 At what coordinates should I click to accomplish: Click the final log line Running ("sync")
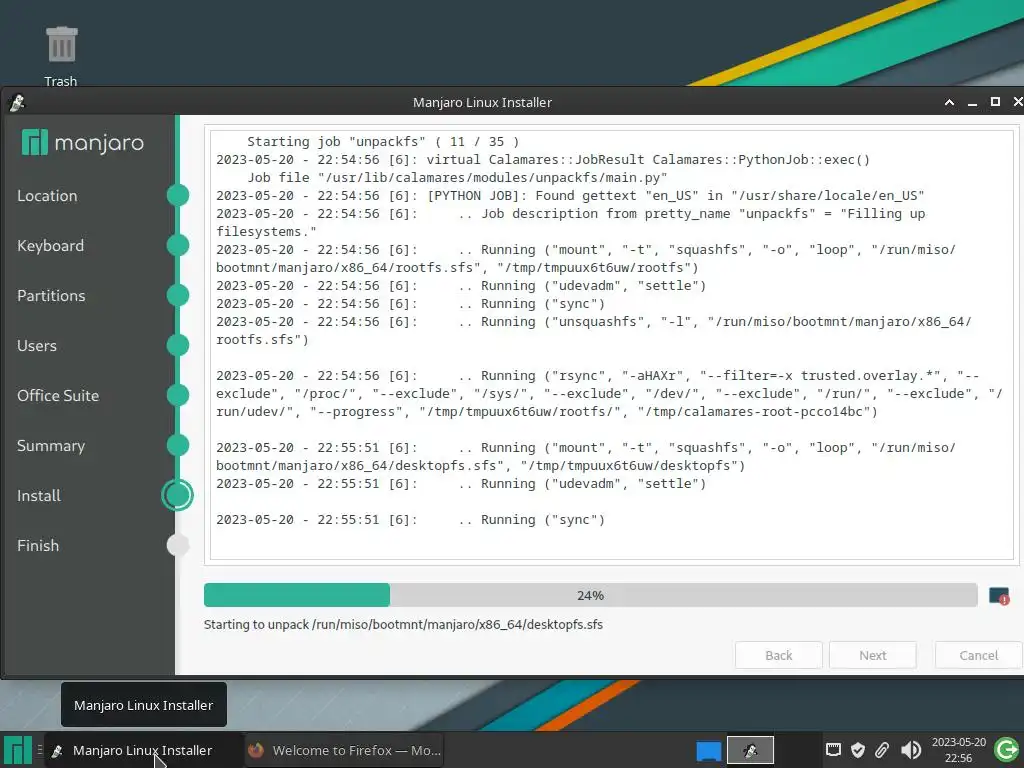click(x=411, y=520)
